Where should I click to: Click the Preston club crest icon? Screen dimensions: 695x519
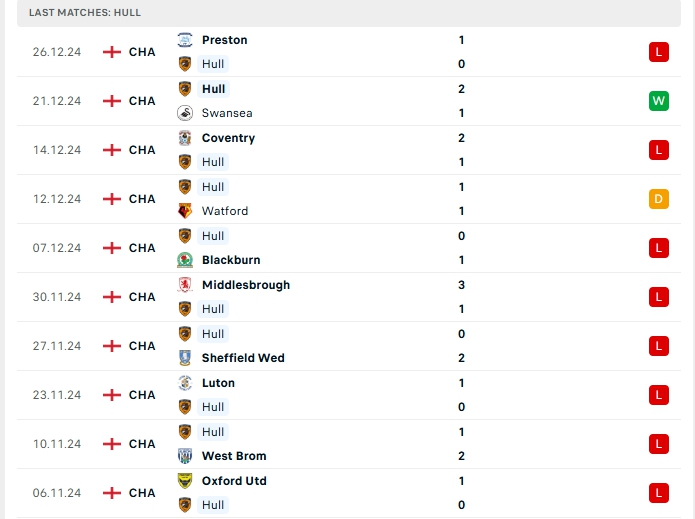tap(185, 40)
